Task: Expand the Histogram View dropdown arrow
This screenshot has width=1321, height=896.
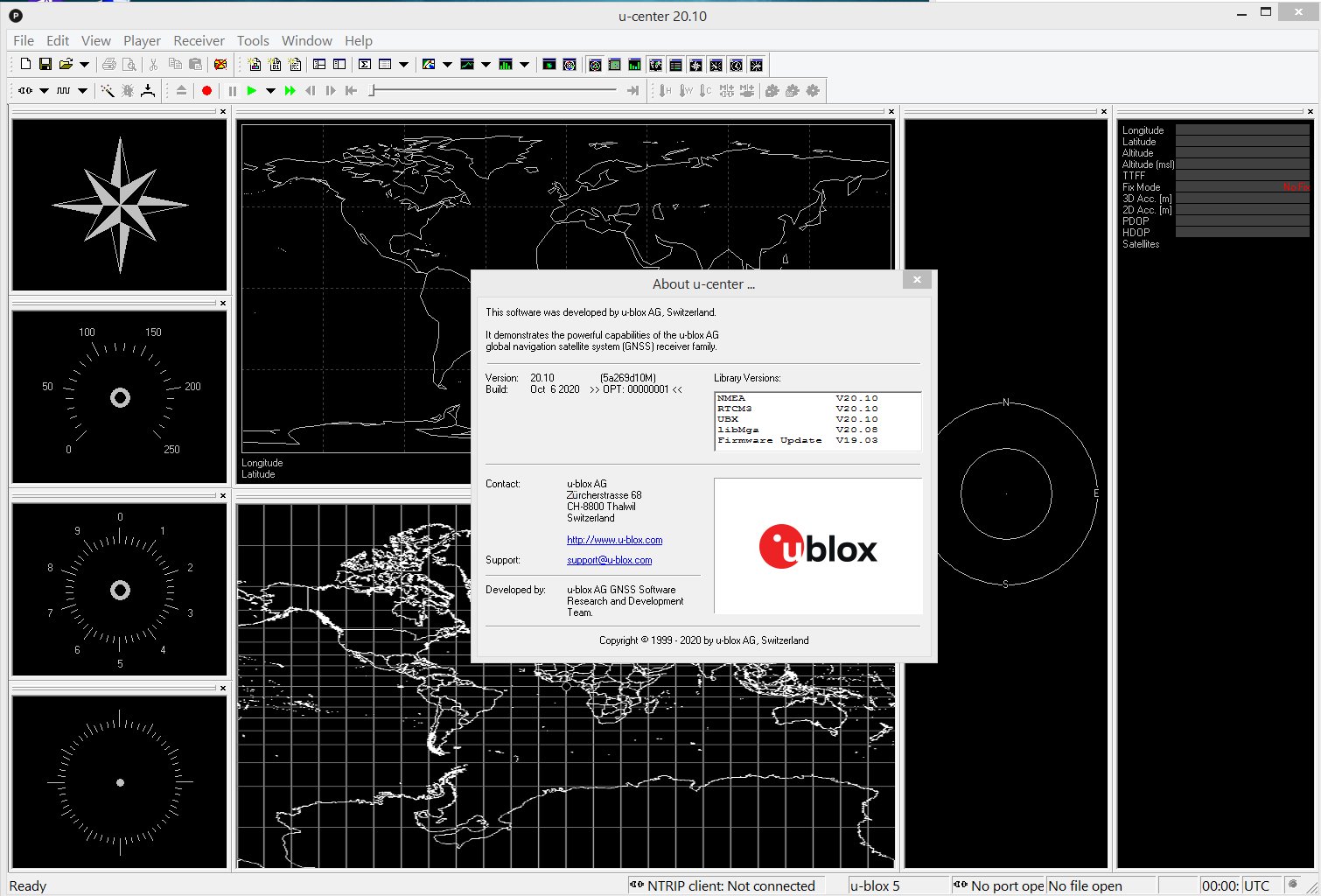Action: 524,64
